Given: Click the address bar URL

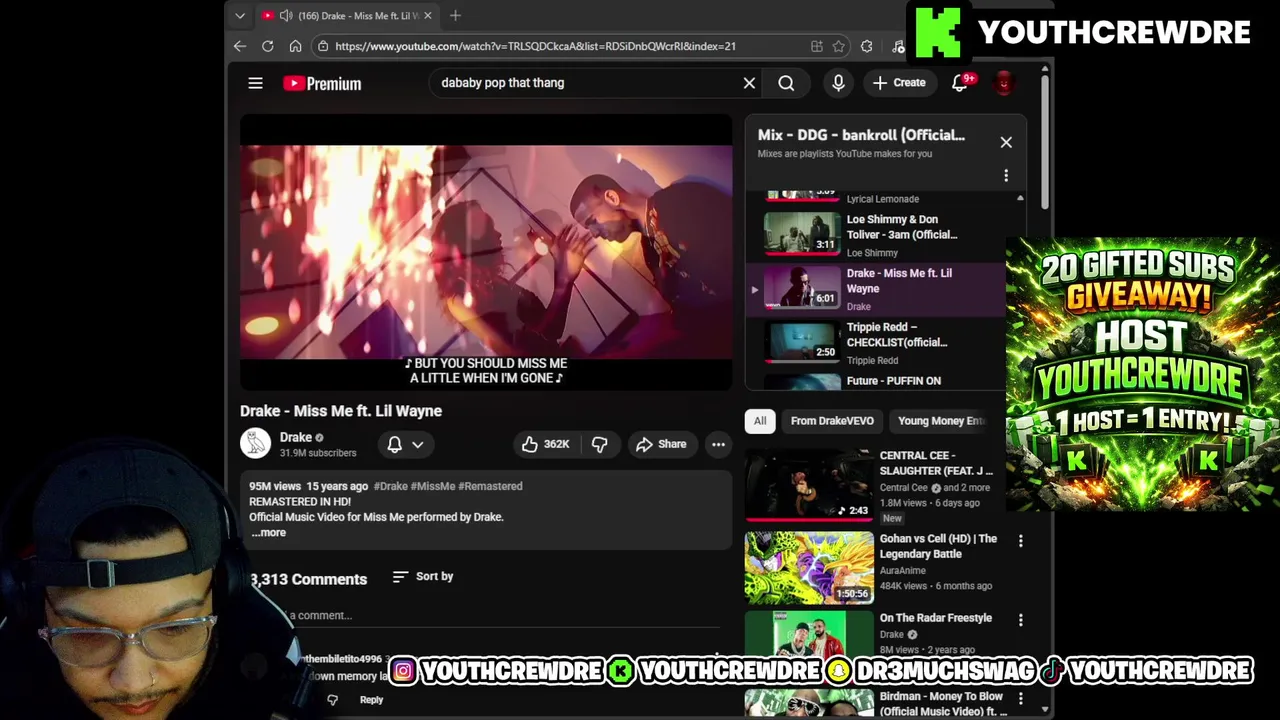Looking at the screenshot, I should [535, 46].
